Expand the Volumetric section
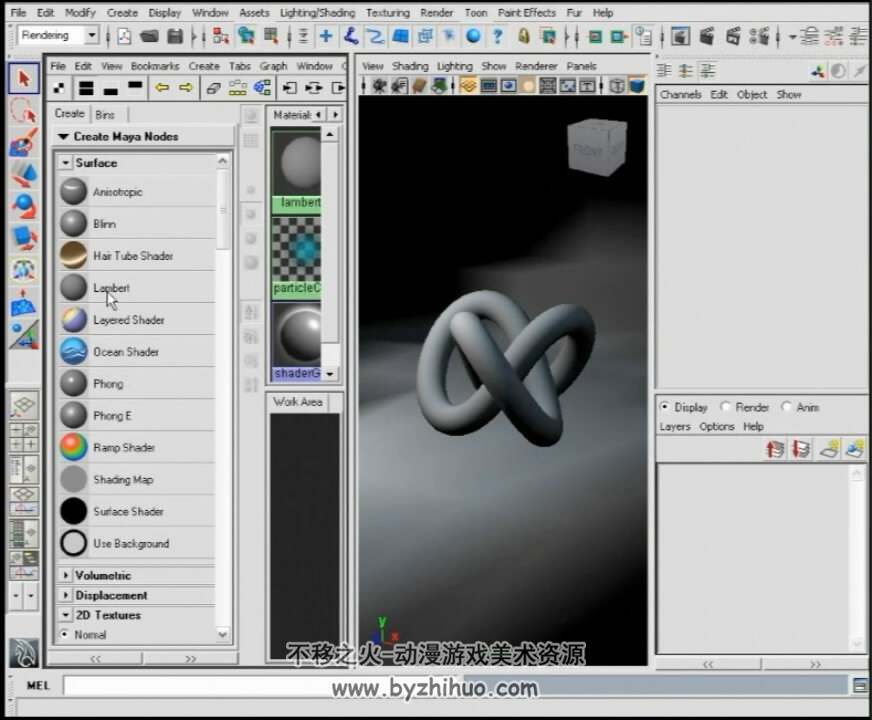Screen dimensions: 872x720 point(66,575)
